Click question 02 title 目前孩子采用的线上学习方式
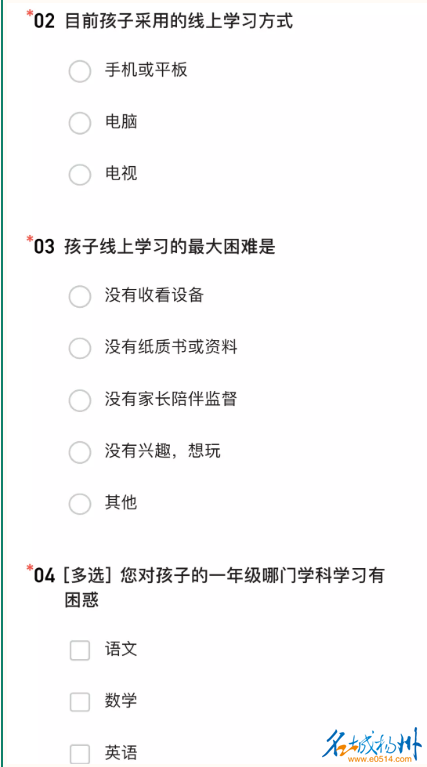The width and height of the screenshot is (427, 767). [179, 22]
